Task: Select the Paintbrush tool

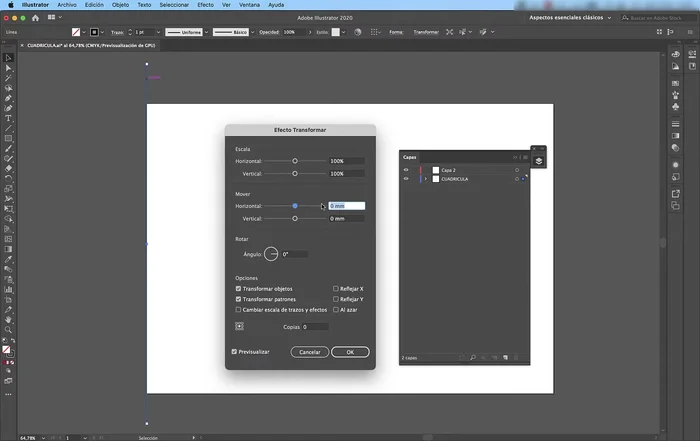Action: [8, 148]
